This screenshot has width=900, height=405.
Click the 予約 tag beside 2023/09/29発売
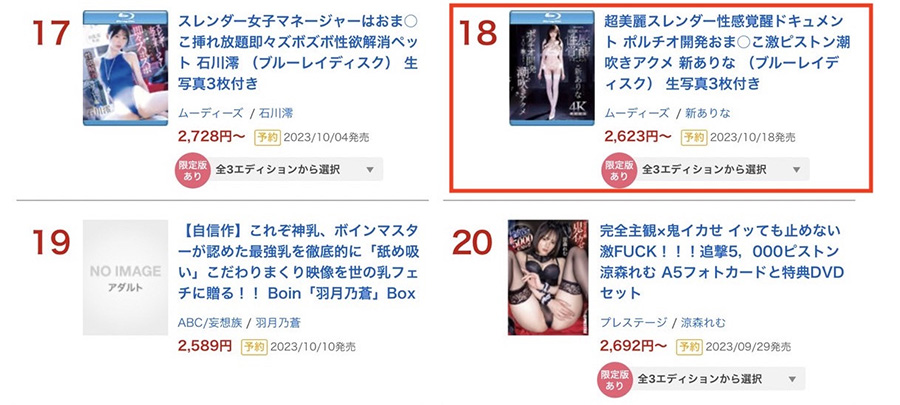pos(689,347)
